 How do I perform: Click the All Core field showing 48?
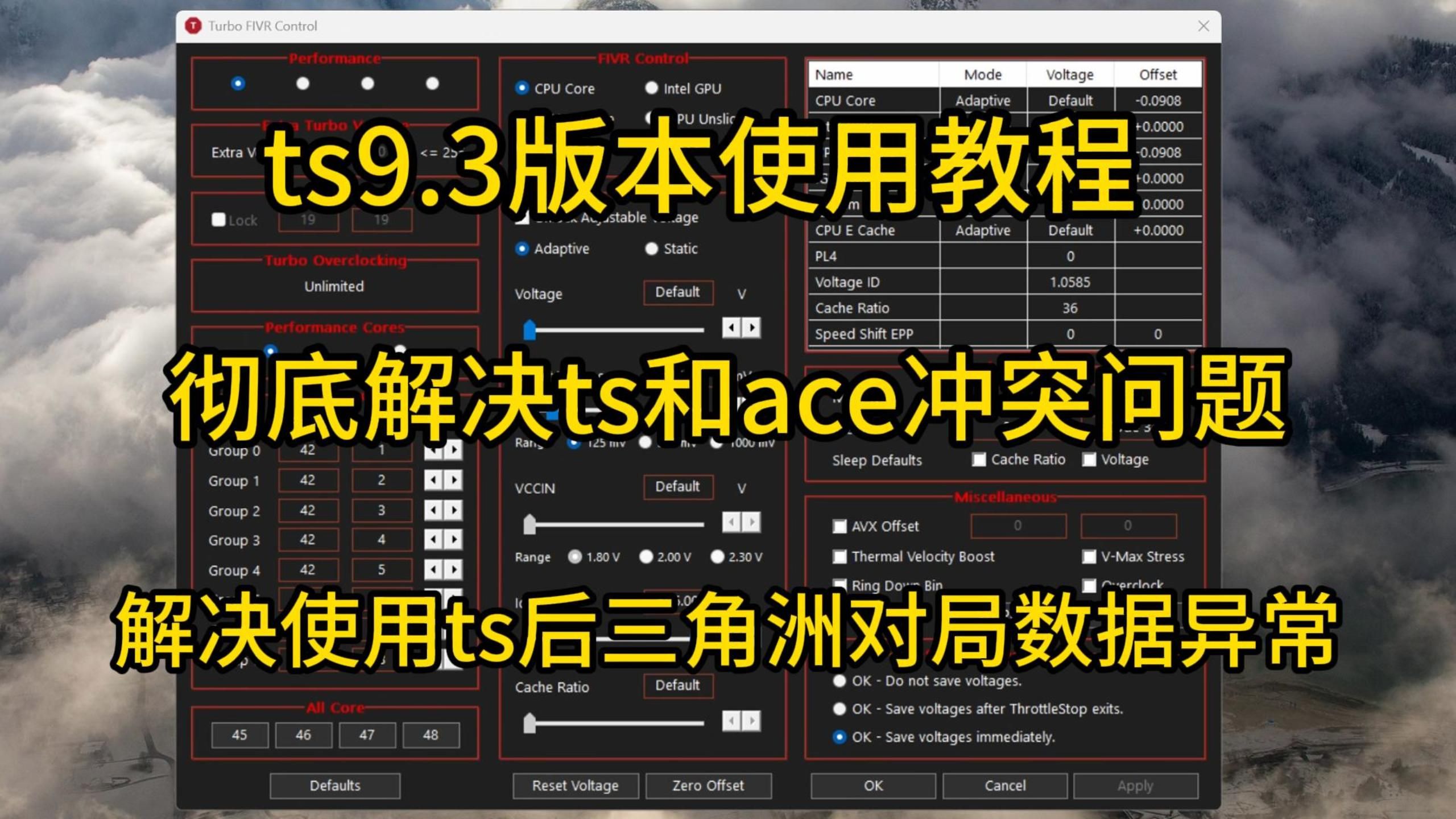click(431, 735)
